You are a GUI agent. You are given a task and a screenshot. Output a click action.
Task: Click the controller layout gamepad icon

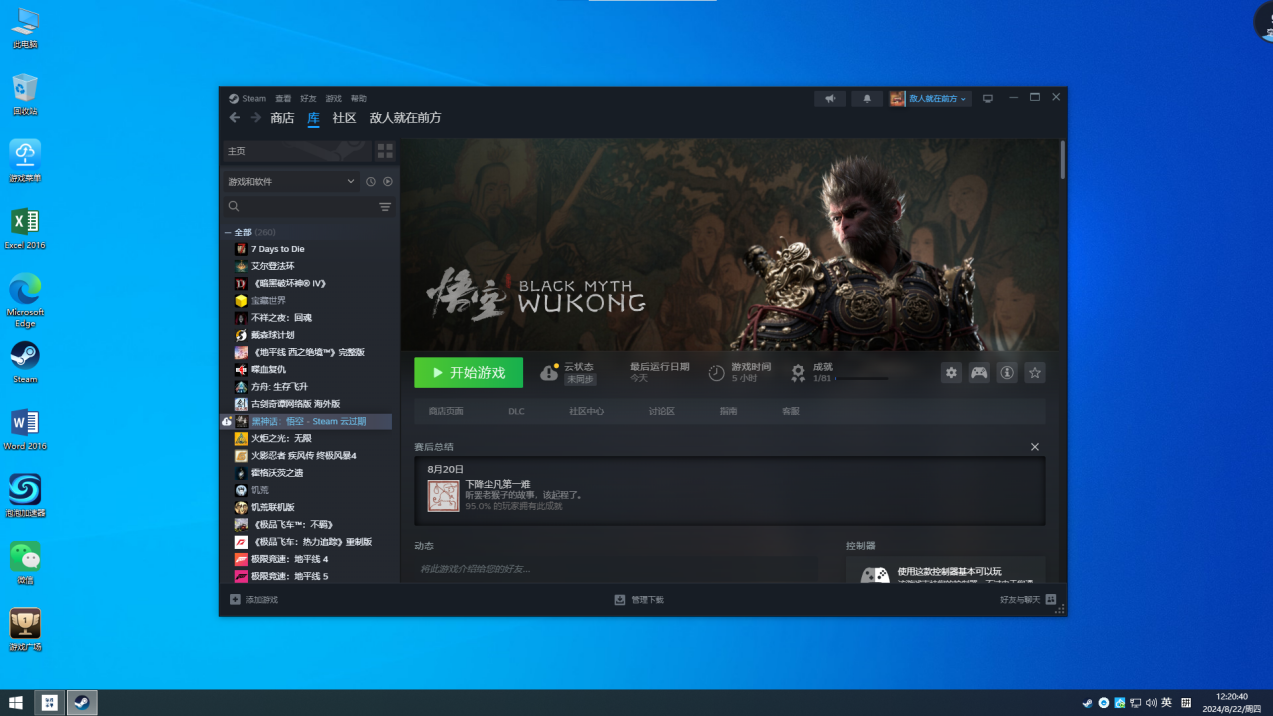(979, 373)
